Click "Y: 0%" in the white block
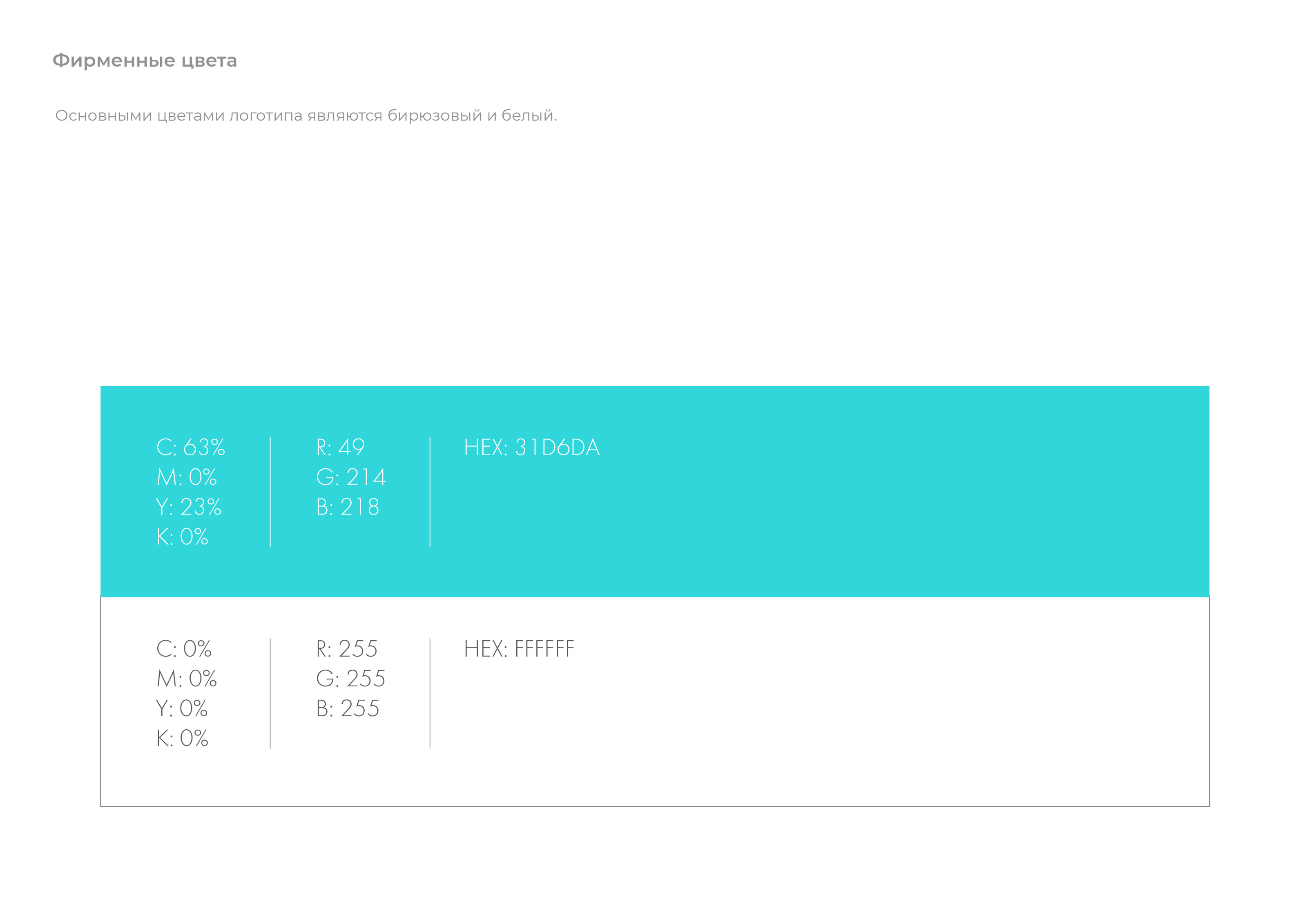1307x924 pixels. point(182,709)
